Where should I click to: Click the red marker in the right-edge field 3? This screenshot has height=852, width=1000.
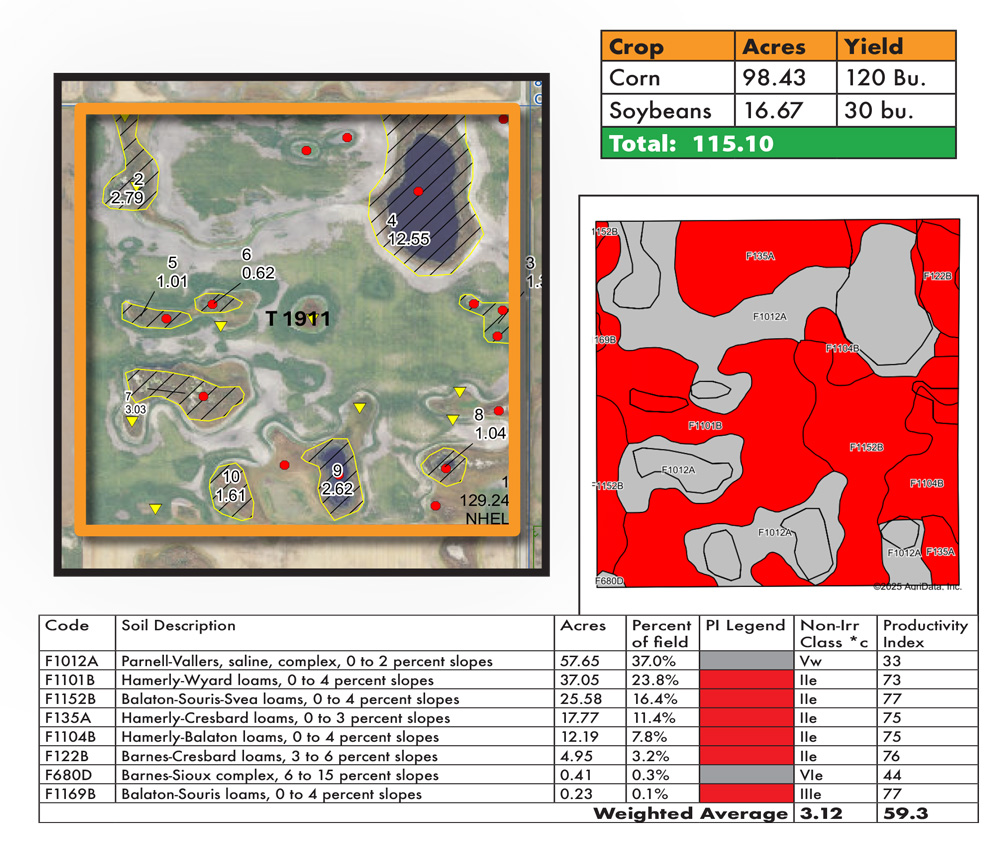point(503,308)
